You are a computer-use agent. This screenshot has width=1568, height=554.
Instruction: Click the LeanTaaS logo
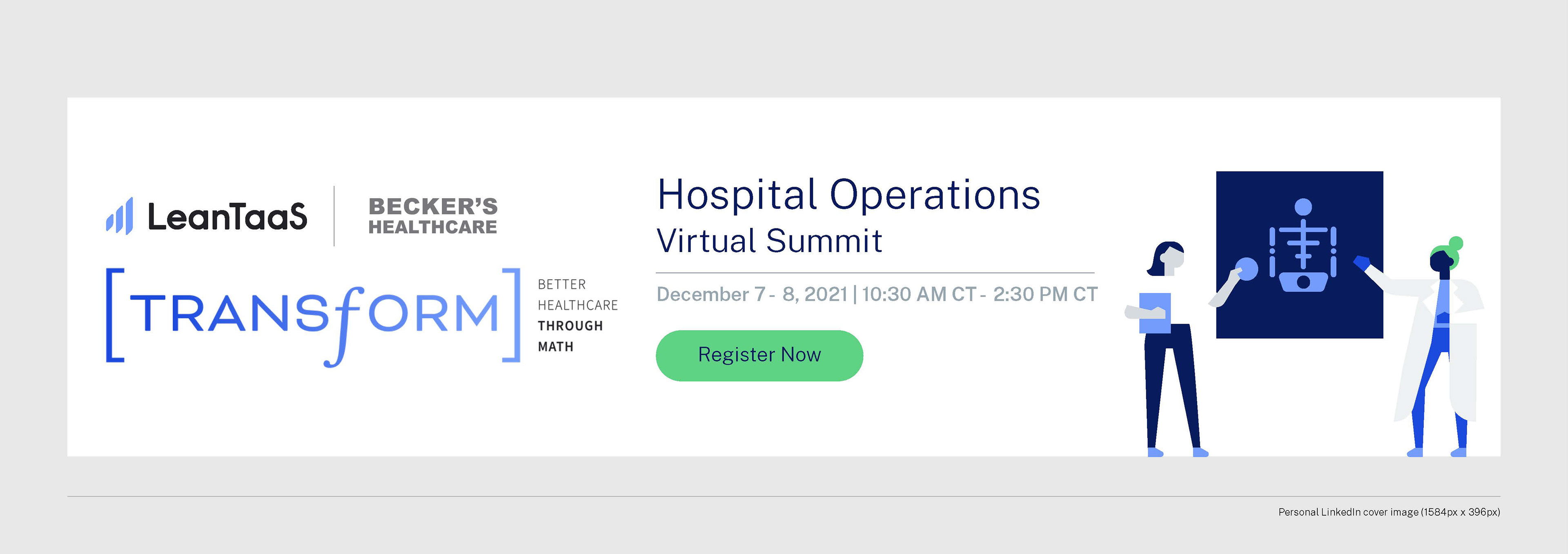(206, 216)
